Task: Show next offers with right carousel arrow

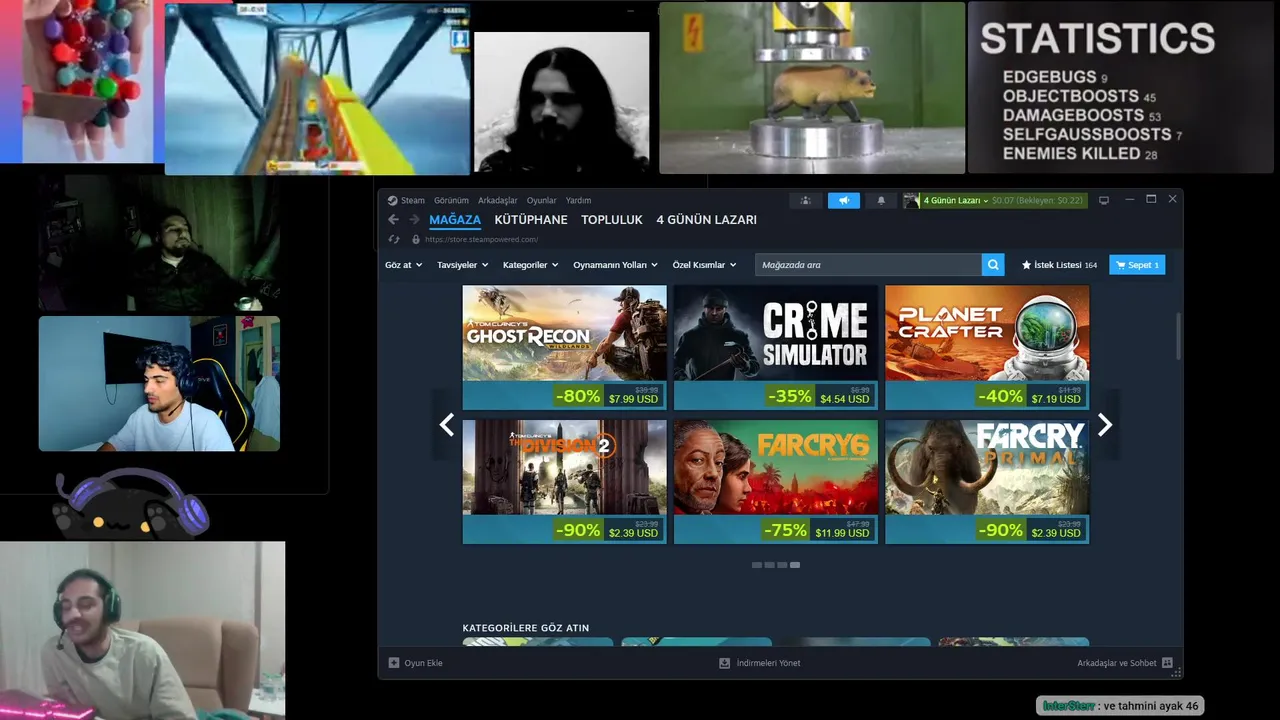Action: point(1105,425)
